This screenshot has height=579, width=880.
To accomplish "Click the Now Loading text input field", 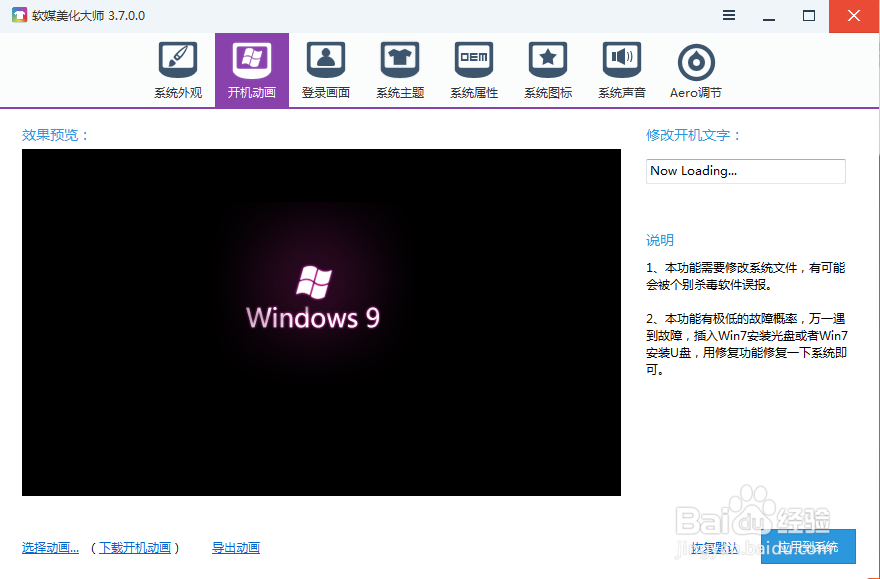I will (745, 171).
